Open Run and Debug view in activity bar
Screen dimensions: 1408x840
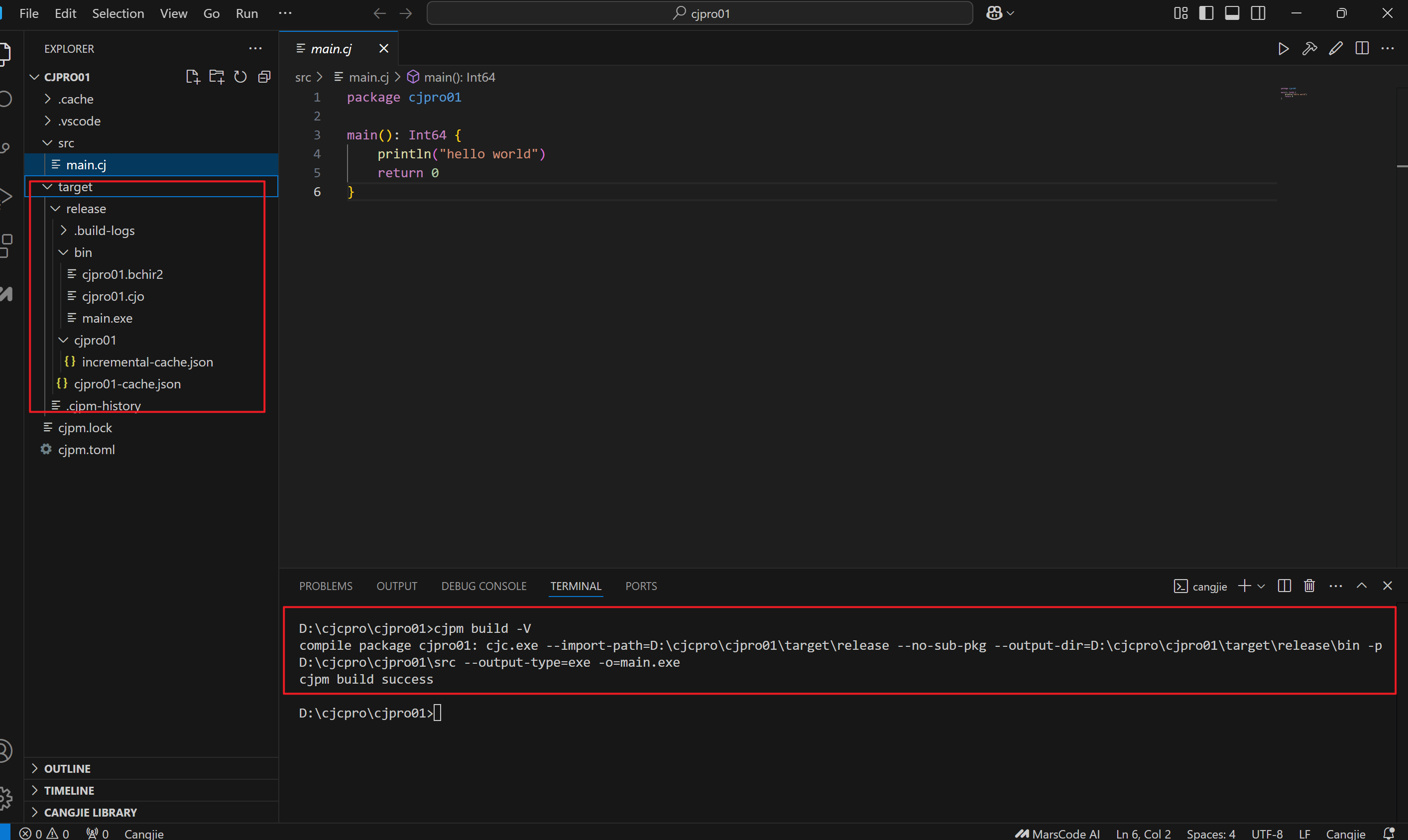tap(5, 197)
